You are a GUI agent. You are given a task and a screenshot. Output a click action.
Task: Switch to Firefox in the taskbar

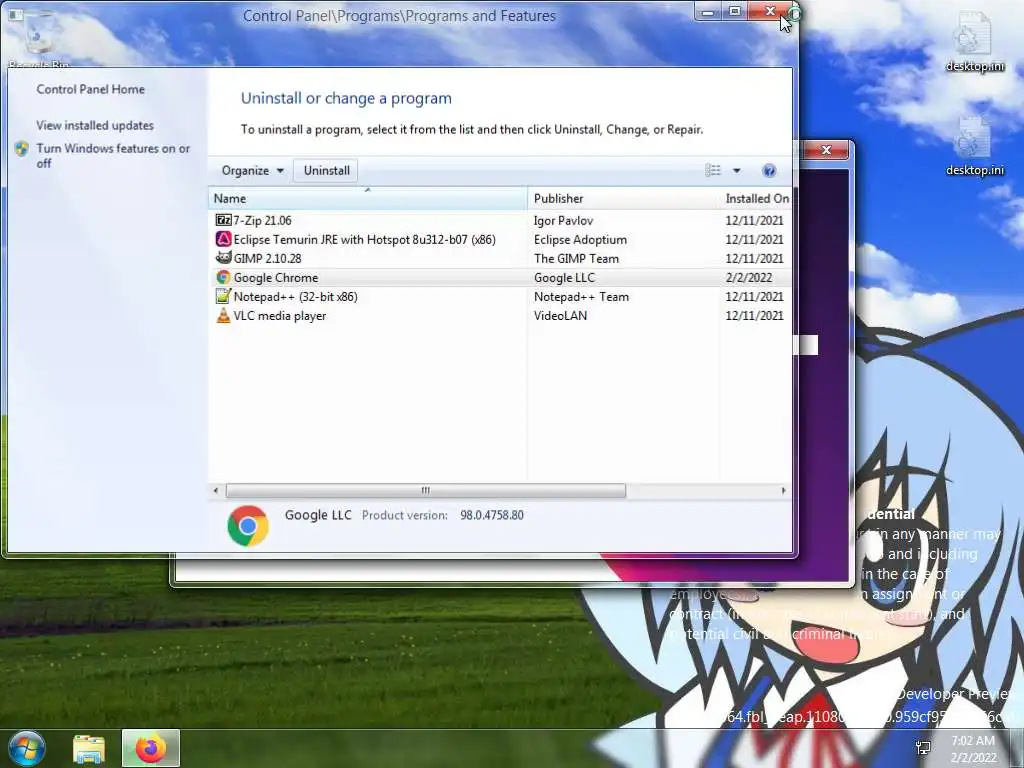point(151,748)
